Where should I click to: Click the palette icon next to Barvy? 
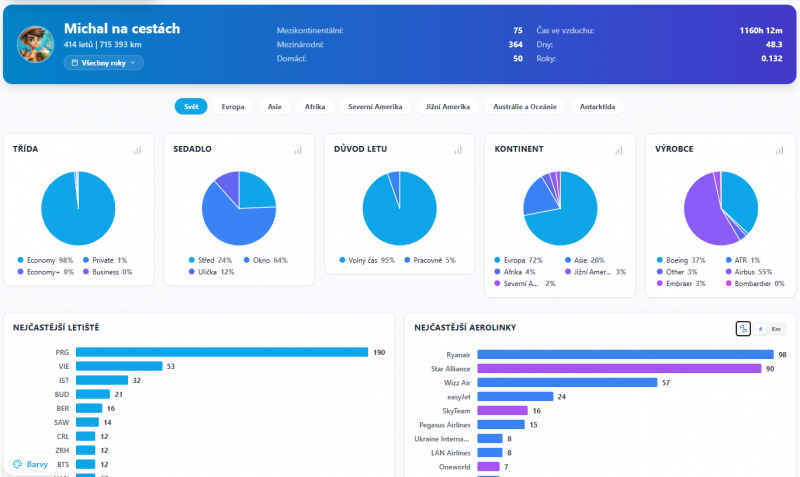pos(18,464)
